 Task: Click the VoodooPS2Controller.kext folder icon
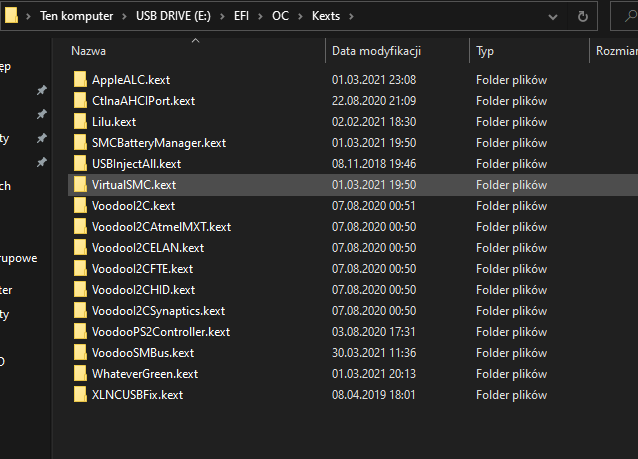[x=80, y=332]
